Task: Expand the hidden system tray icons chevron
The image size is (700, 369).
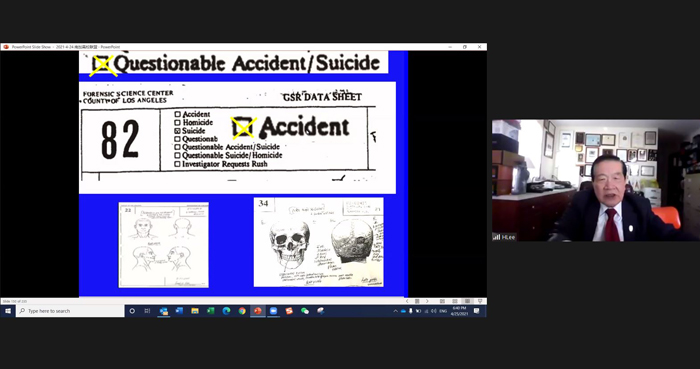Action: pyautogui.click(x=396, y=311)
